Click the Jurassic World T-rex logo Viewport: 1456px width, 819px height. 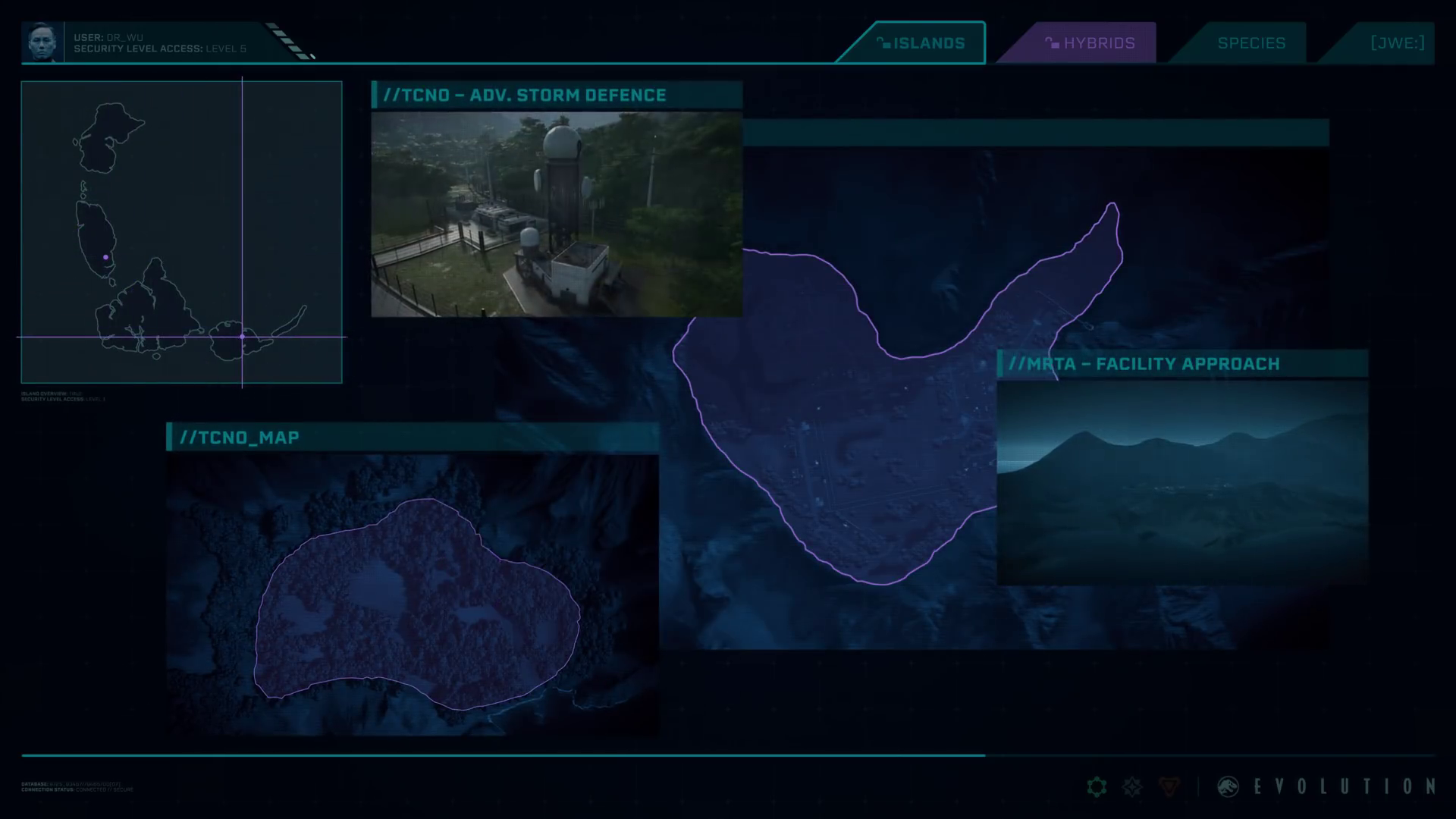coord(1228,786)
